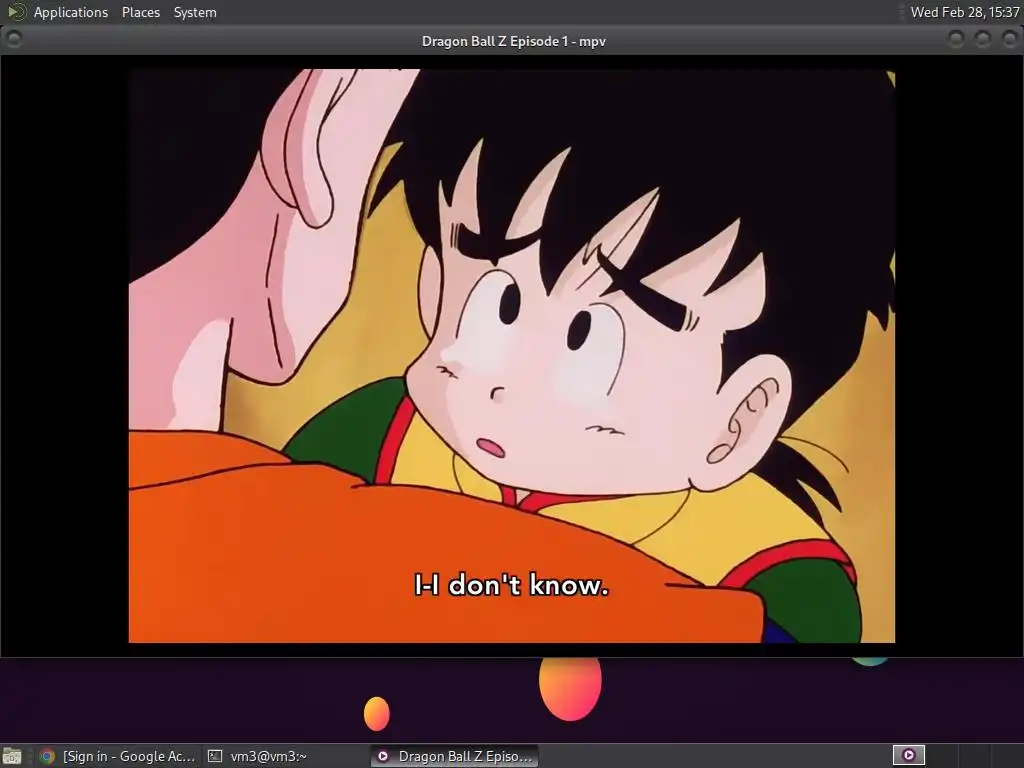Maximize the mpv player window

tap(983, 40)
